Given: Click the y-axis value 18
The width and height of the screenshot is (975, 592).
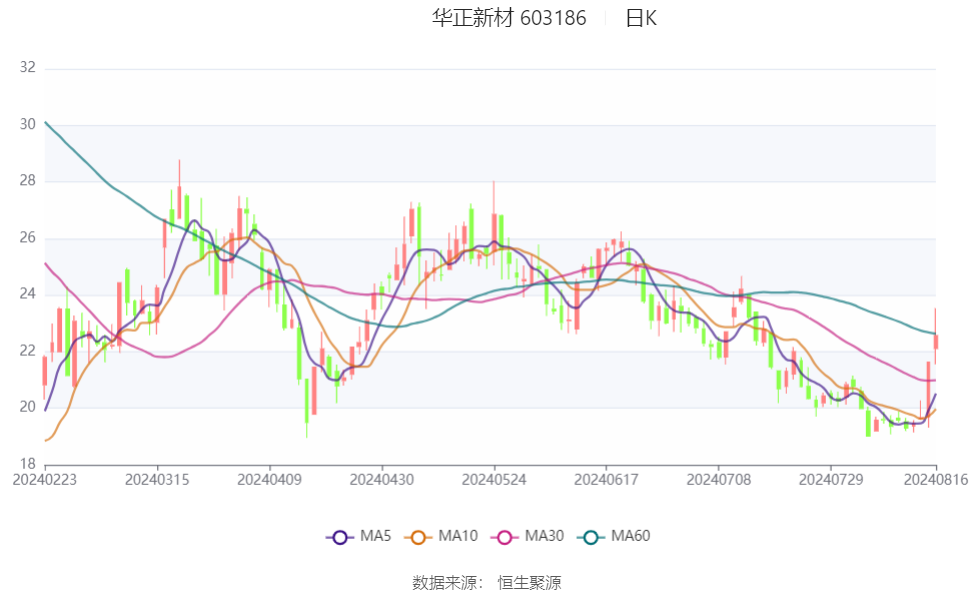Looking at the screenshot, I should 28,464.
